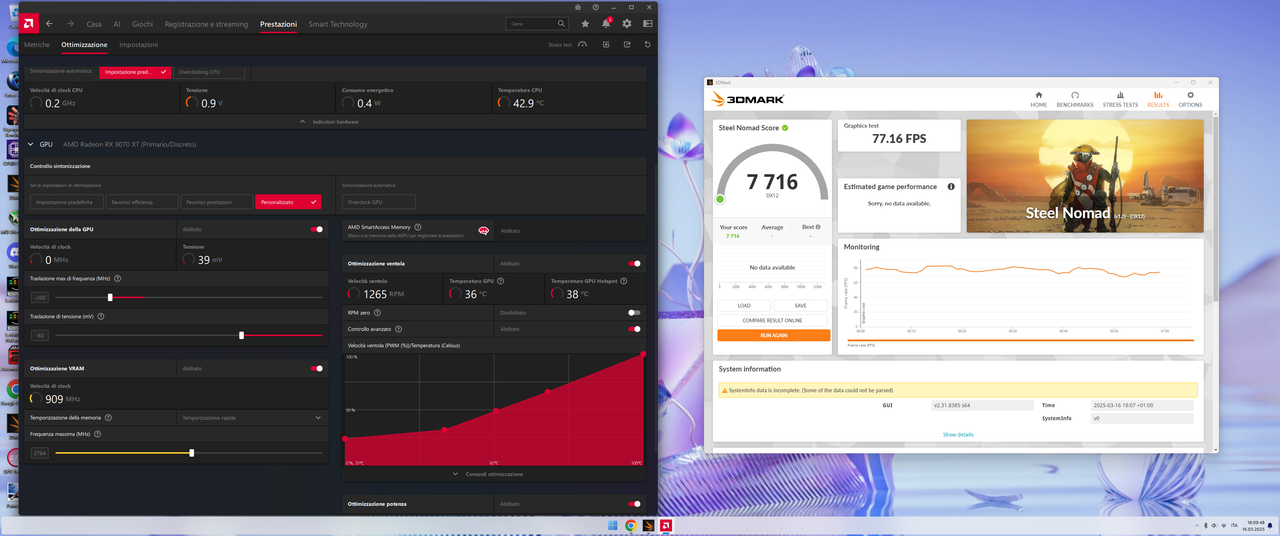Click the bug report icon in AMD title bar
Viewport: 1280px width, 536px height.
pyautogui.click(x=578, y=7)
